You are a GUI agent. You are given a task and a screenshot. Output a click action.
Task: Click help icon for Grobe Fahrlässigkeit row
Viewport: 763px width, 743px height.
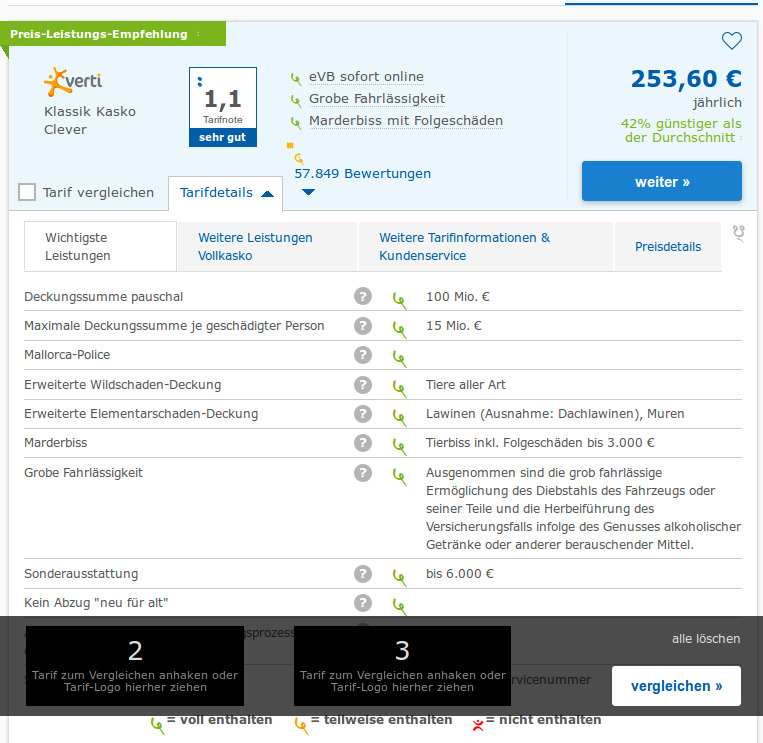pyautogui.click(x=363, y=473)
